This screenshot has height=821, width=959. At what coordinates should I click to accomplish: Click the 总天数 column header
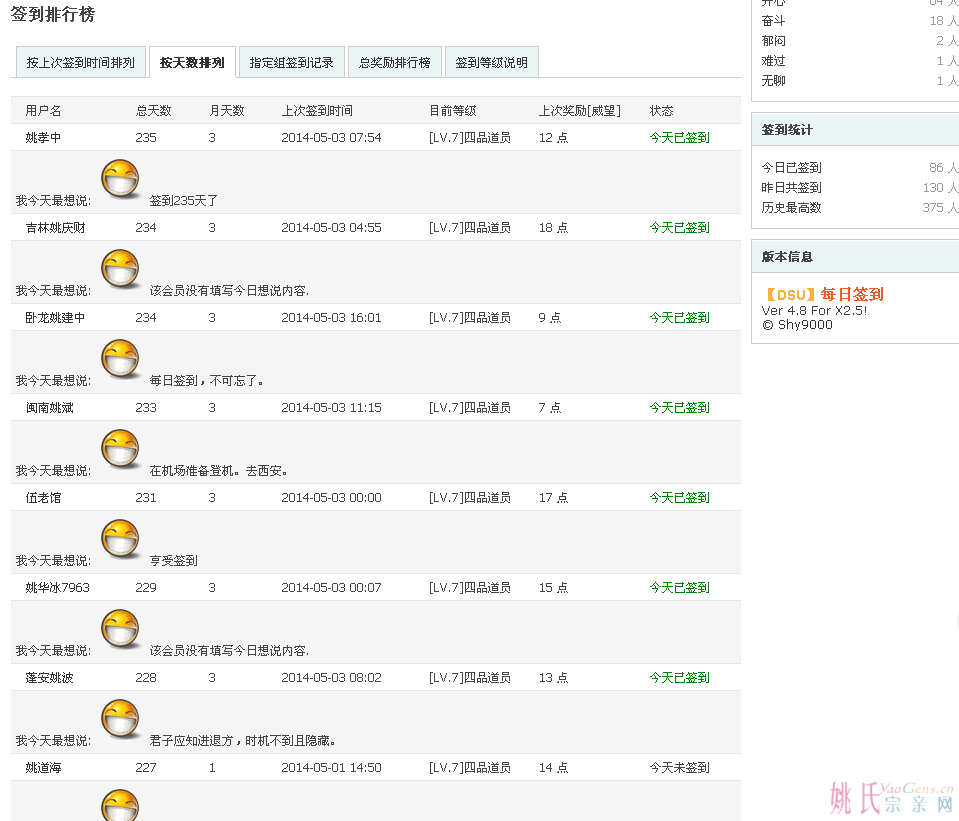click(153, 111)
